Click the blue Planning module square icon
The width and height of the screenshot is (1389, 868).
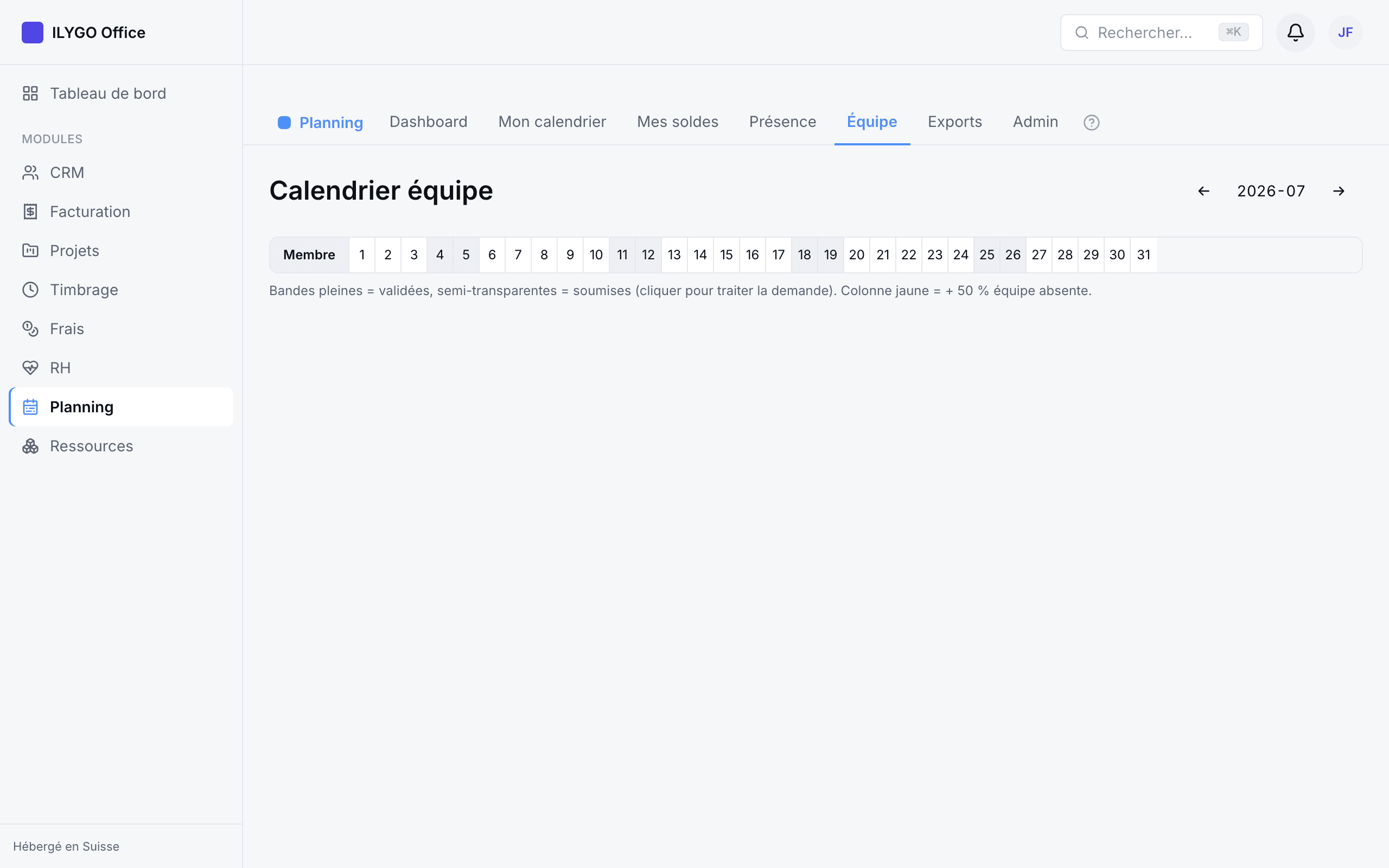pyautogui.click(x=284, y=122)
